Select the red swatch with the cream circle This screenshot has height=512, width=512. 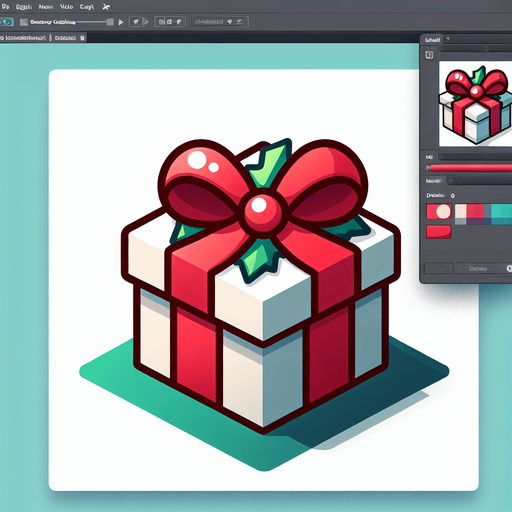[x=439, y=212]
